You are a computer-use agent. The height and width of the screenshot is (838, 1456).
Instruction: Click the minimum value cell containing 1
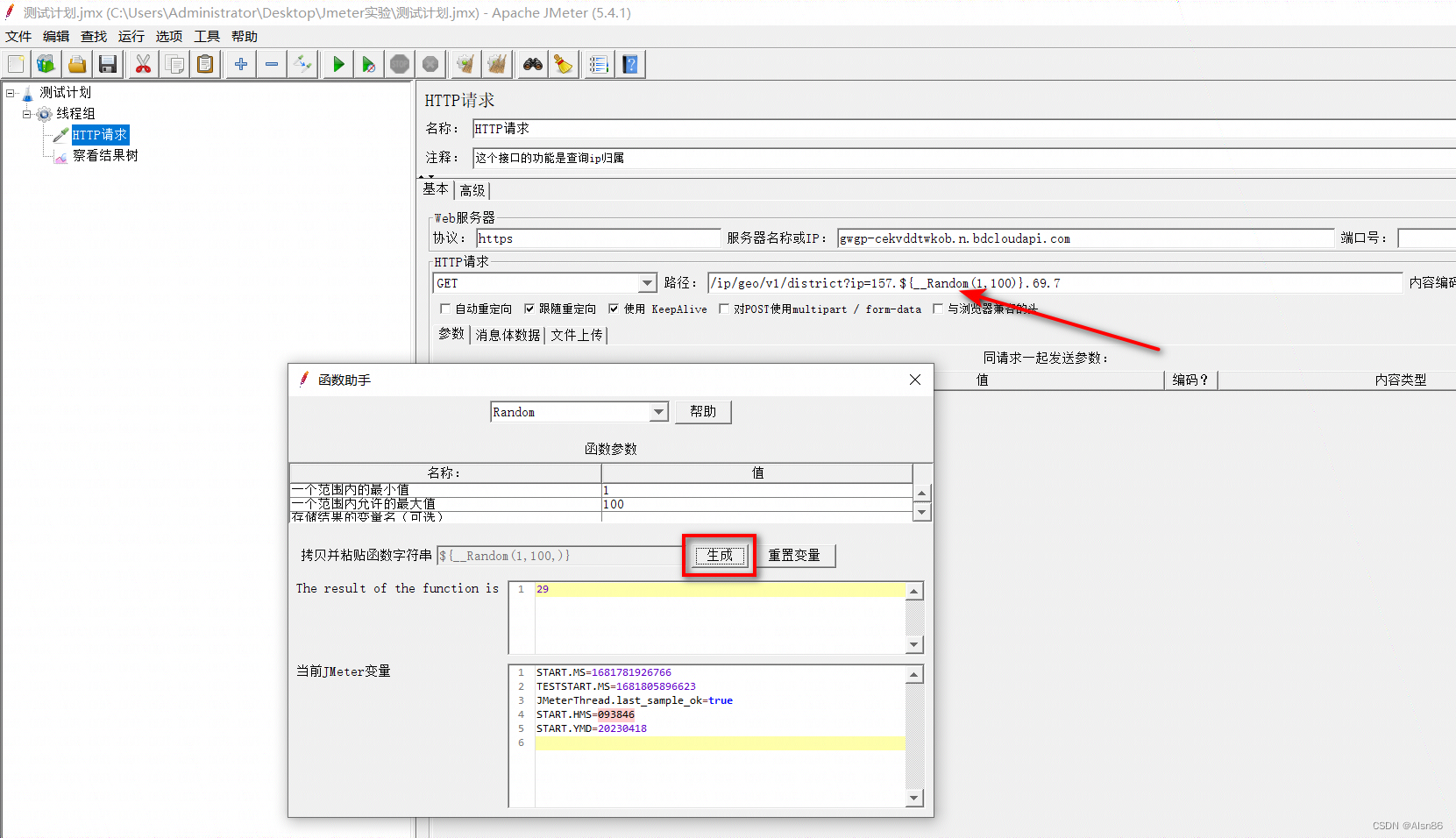[x=756, y=490]
